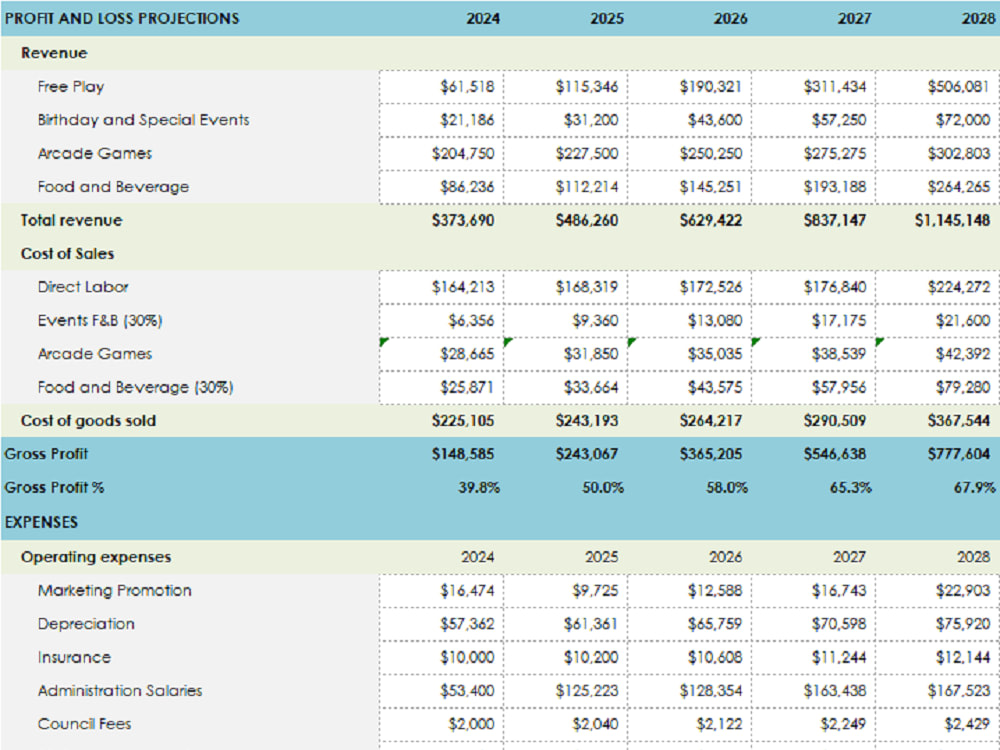Viewport: 1000px width, 750px height.
Task: Click the Administration Salaries row label
Action: [x=119, y=690]
